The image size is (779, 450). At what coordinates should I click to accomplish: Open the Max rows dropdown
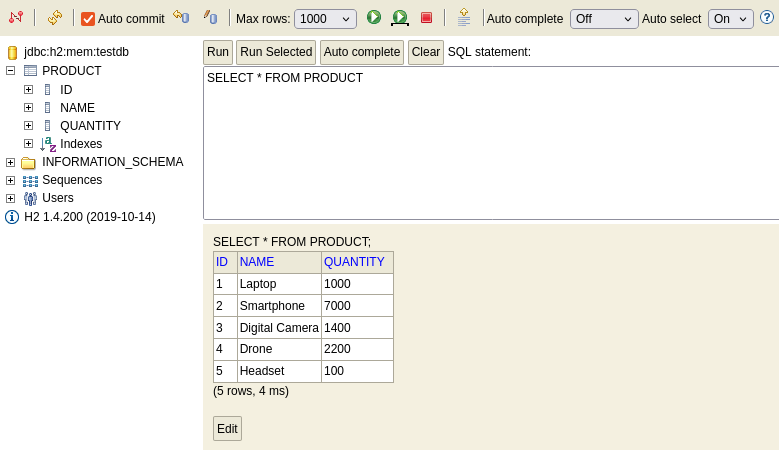pyautogui.click(x=325, y=19)
